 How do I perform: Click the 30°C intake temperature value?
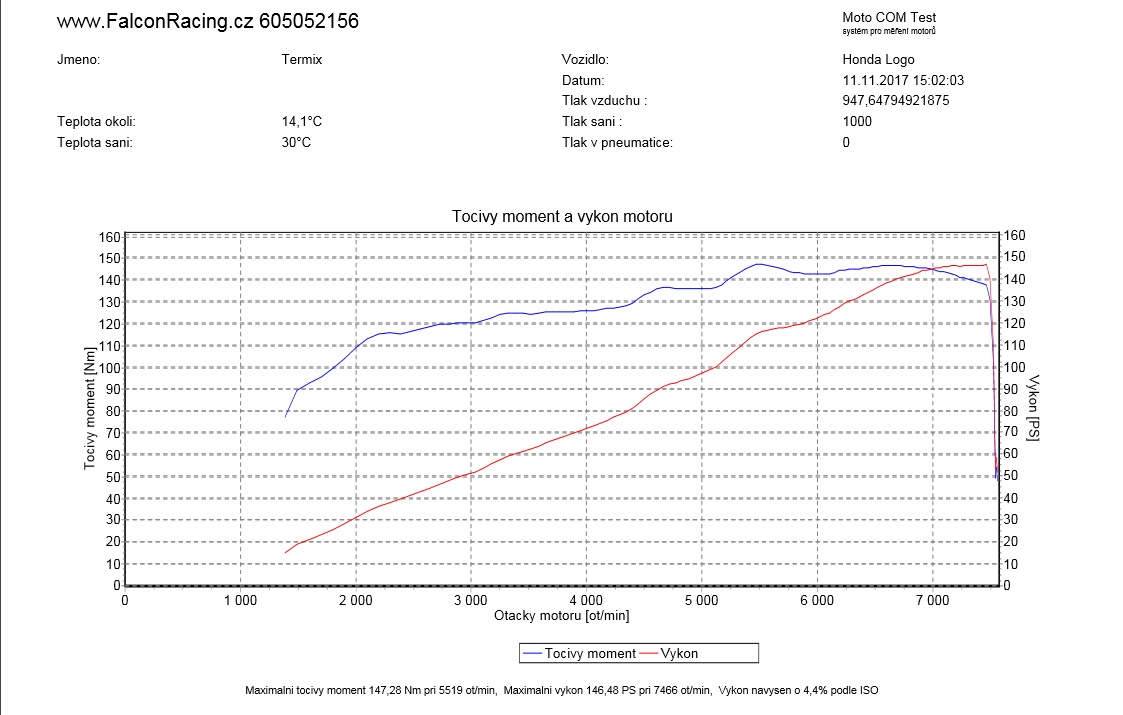tap(296, 143)
